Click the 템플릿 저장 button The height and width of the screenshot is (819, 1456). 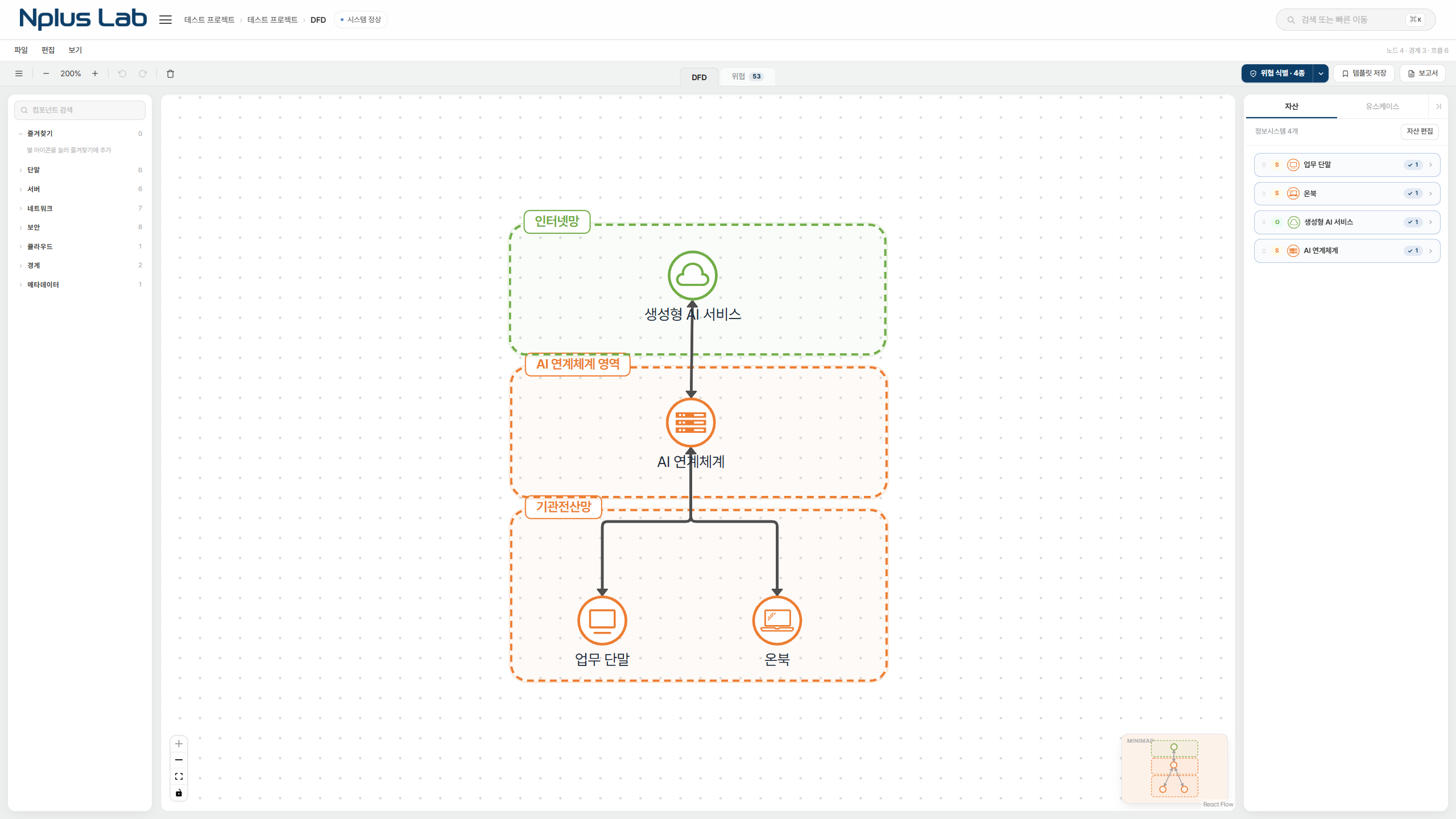1364,73
